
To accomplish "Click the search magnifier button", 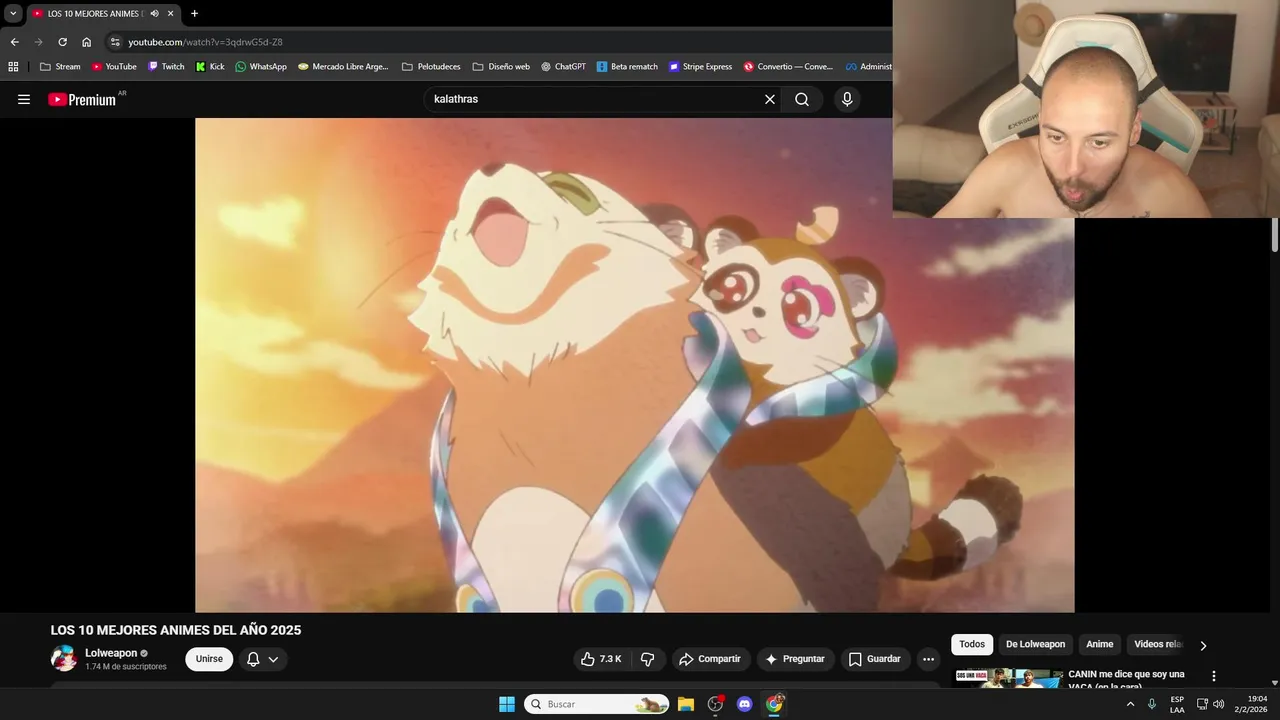I will pyautogui.click(x=802, y=99).
